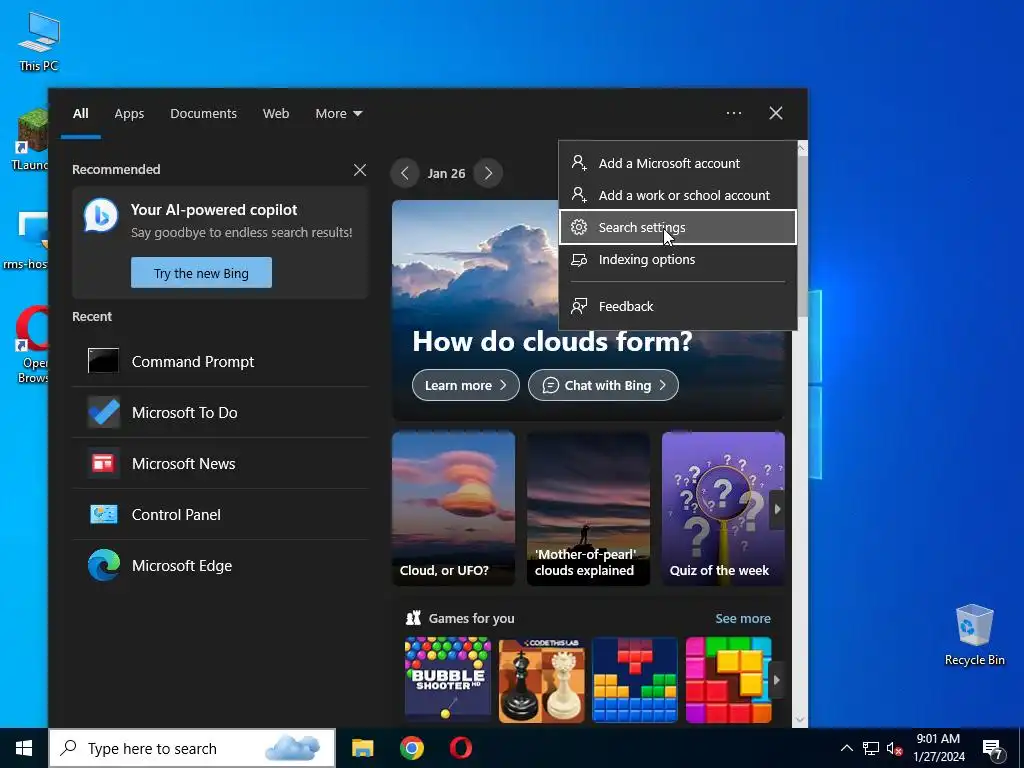1024x768 pixels.
Task: Open the Windows Start menu
Action: 24,748
